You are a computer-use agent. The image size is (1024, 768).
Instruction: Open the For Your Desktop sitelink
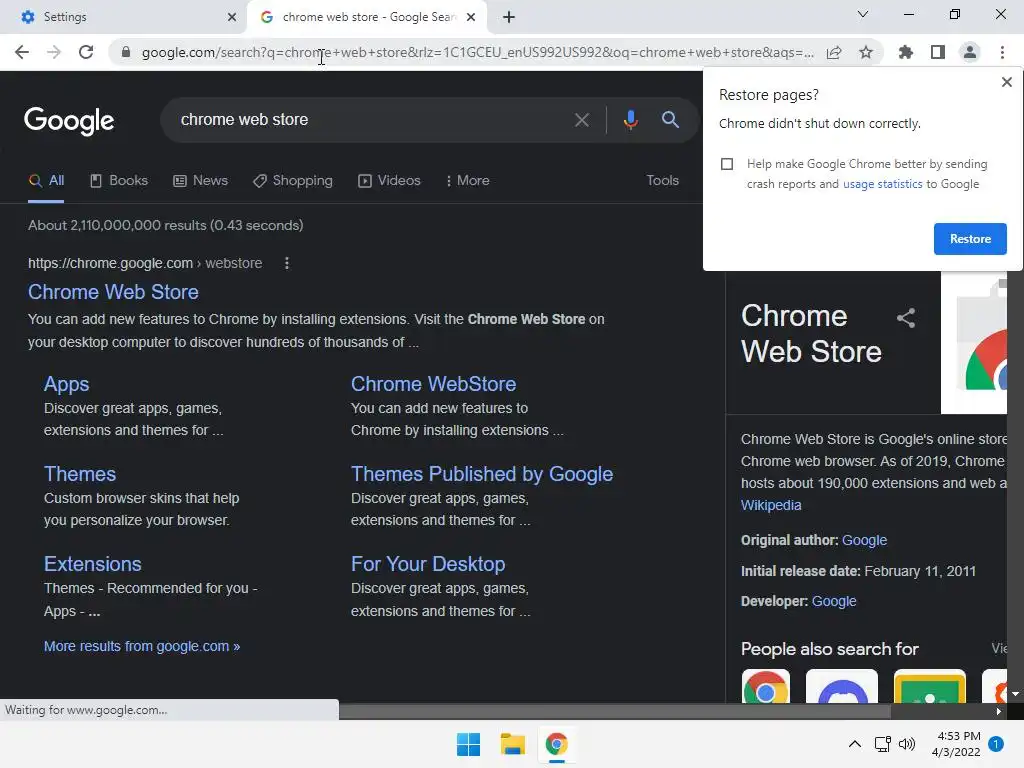(428, 564)
